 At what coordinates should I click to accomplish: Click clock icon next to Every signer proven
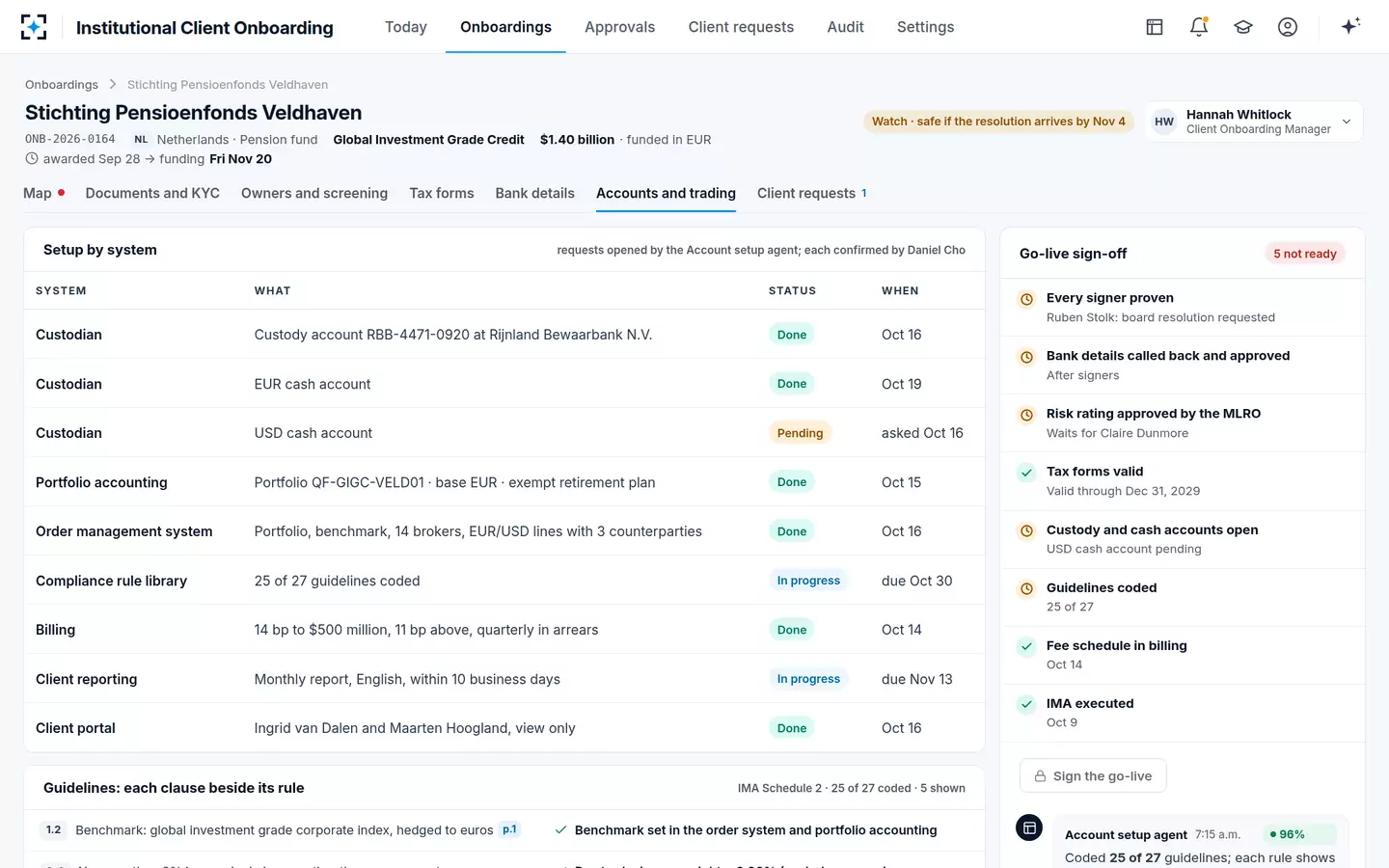[1027, 299]
